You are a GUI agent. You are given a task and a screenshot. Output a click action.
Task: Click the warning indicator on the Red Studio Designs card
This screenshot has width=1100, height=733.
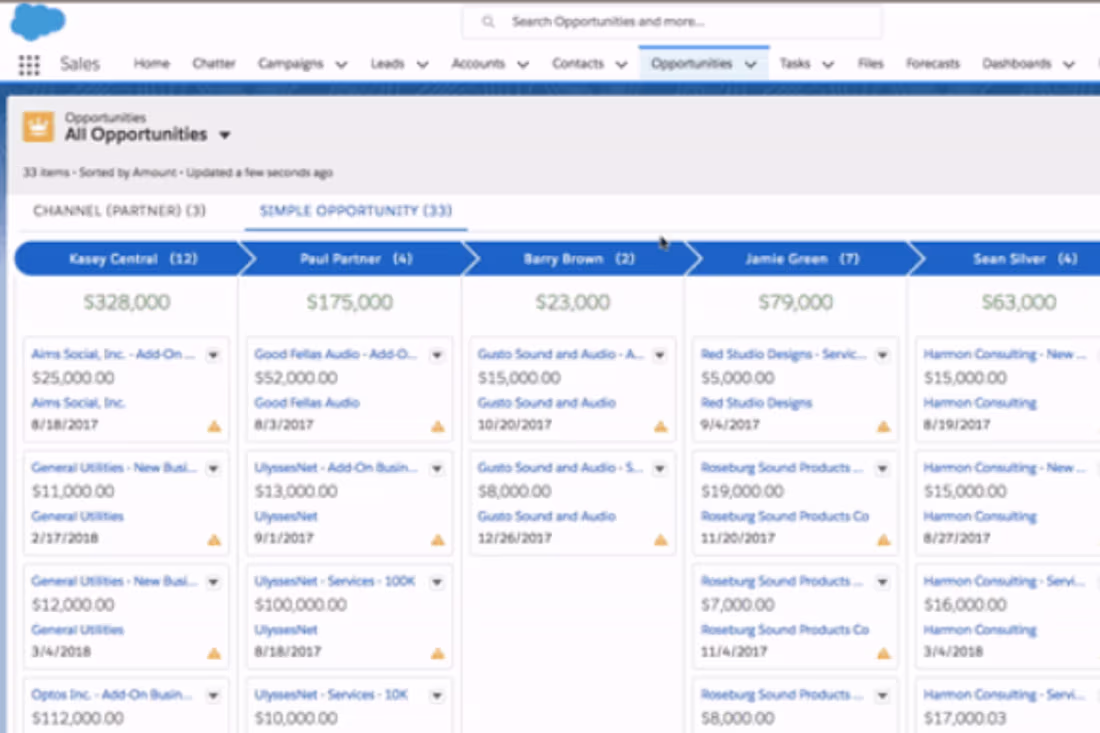pyautogui.click(x=883, y=426)
